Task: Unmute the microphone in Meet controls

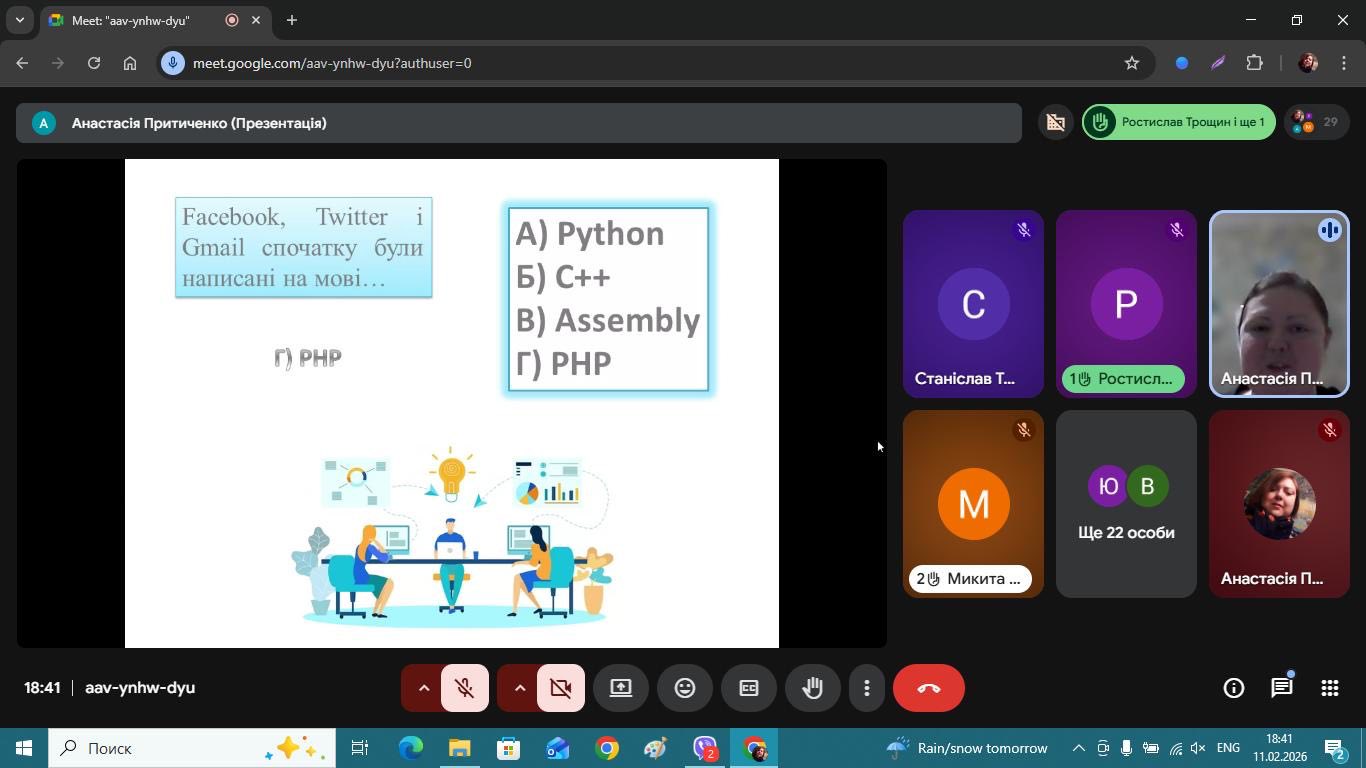Action: [x=464, y=688]
